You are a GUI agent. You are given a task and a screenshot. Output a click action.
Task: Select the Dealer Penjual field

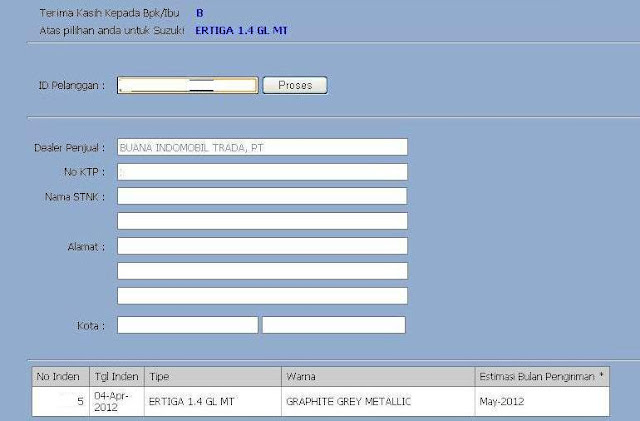click(x=262, y=147)
